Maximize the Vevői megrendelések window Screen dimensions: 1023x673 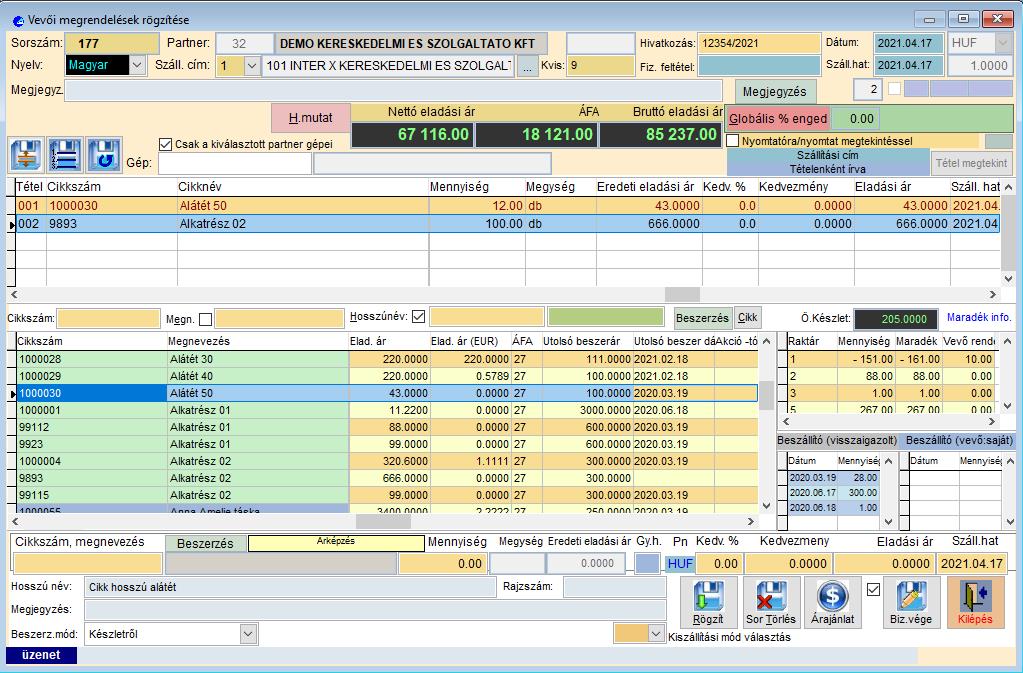tap(963, 20)
